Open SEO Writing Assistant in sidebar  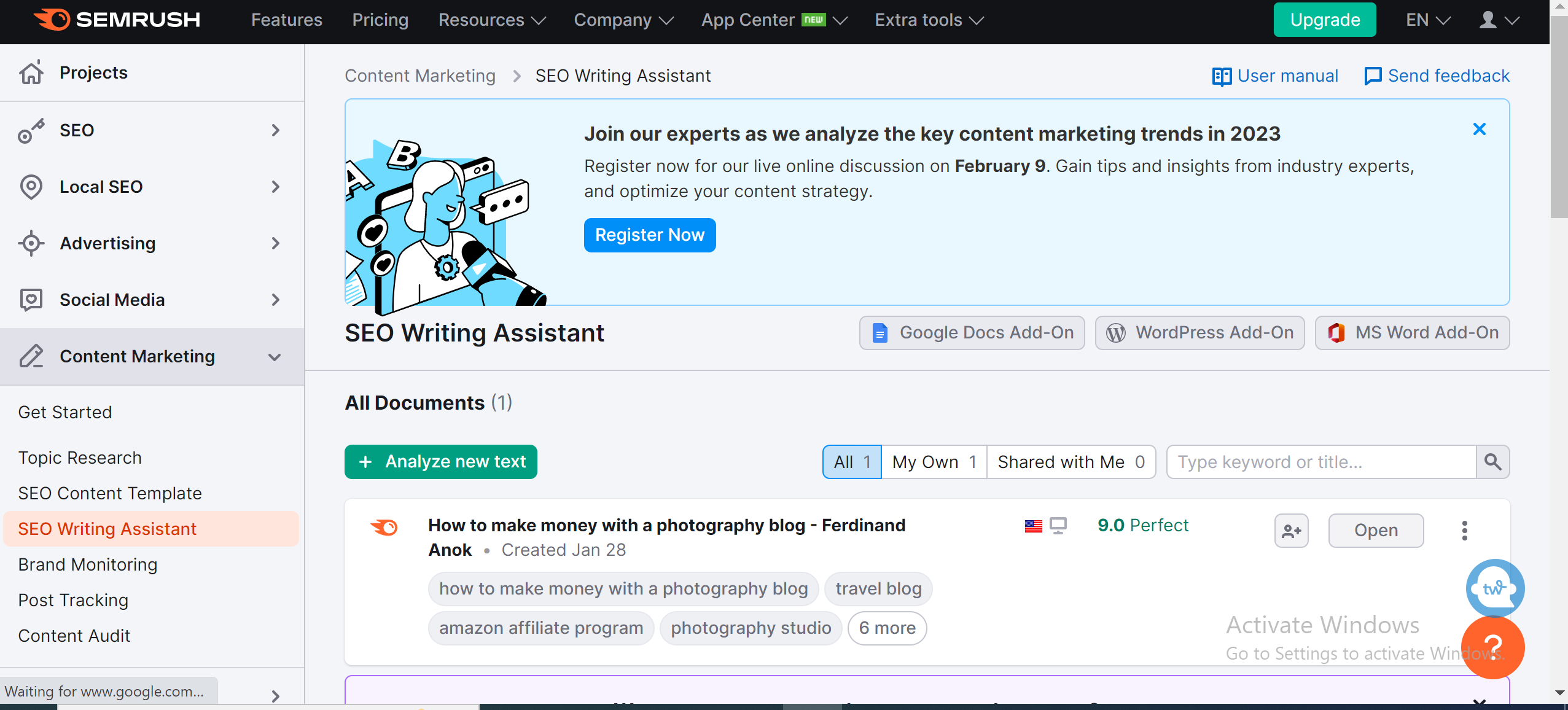click(151, 529)
